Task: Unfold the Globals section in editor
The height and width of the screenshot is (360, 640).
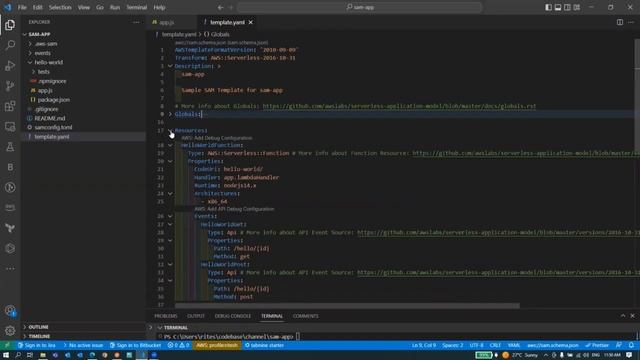Action: click(x=170, y=114)
